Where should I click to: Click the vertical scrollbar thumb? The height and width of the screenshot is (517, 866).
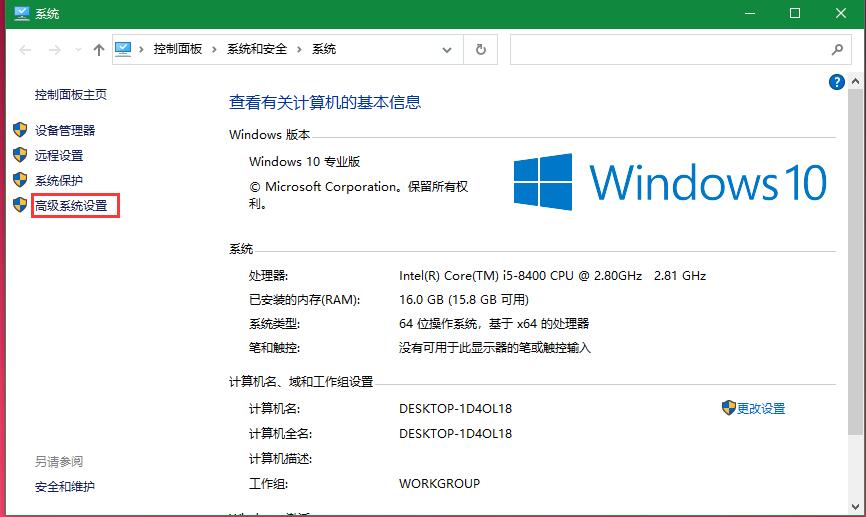(x=856, y=262)
